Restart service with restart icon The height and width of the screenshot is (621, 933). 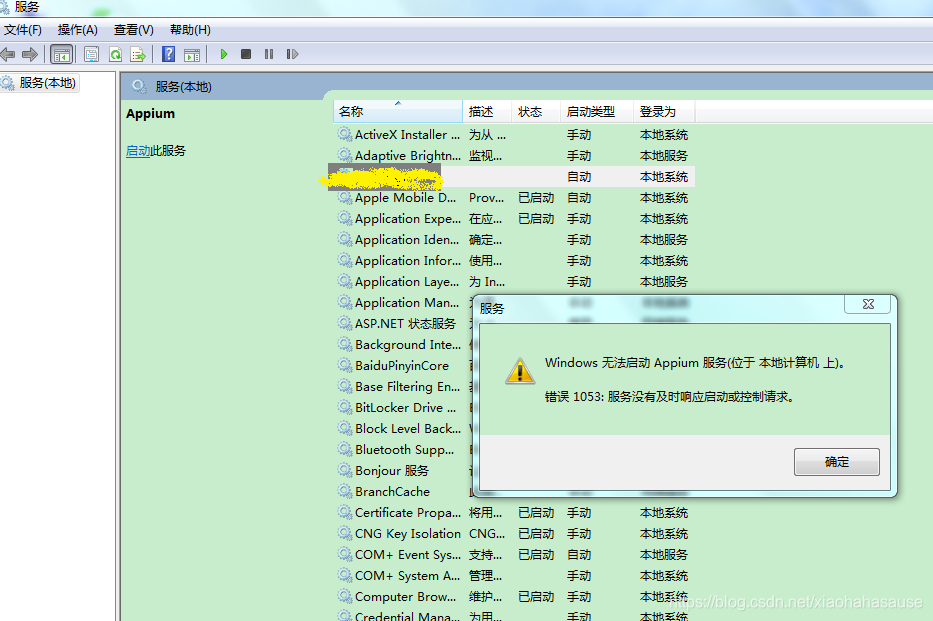[x=292, y=54]
